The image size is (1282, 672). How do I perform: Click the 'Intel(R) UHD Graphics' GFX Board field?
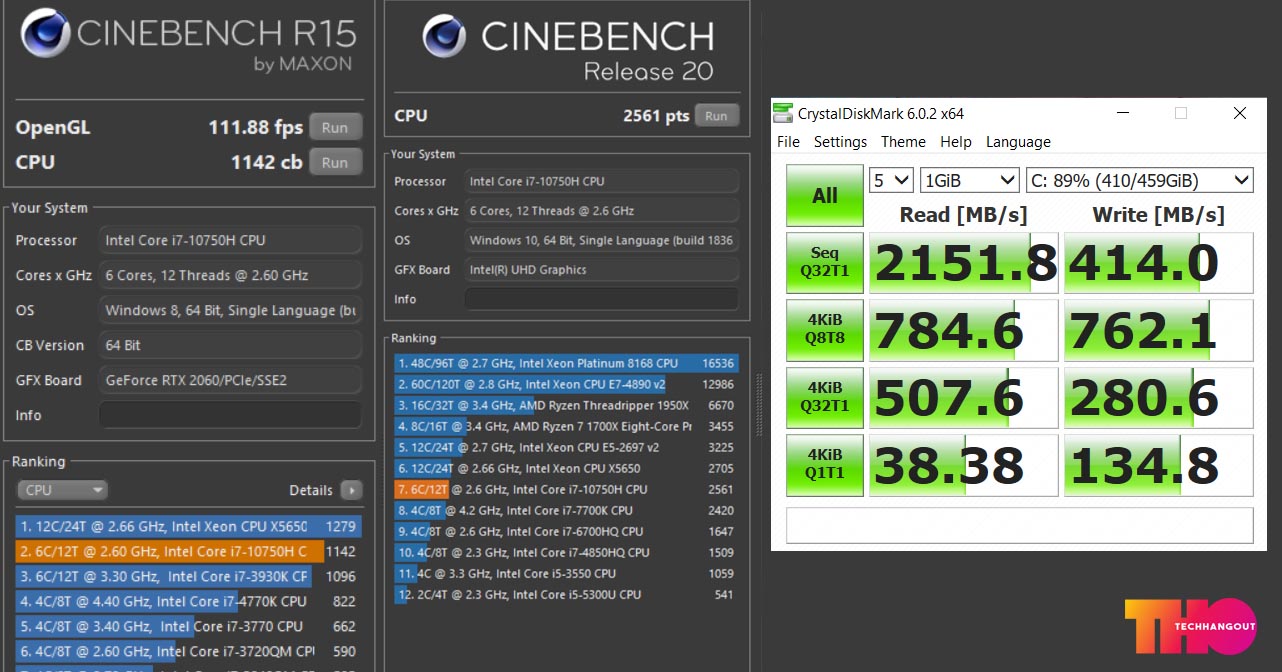(x=602, y=270)
